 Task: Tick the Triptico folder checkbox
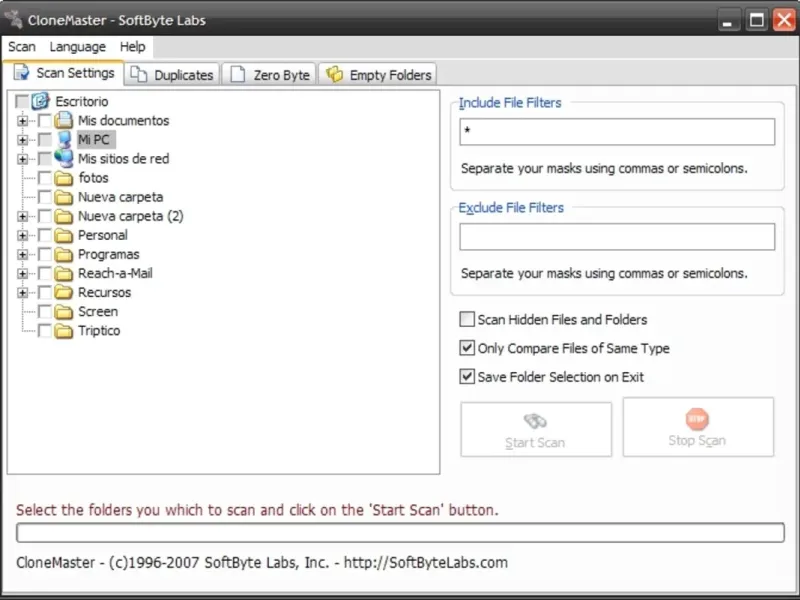(45, 331)
